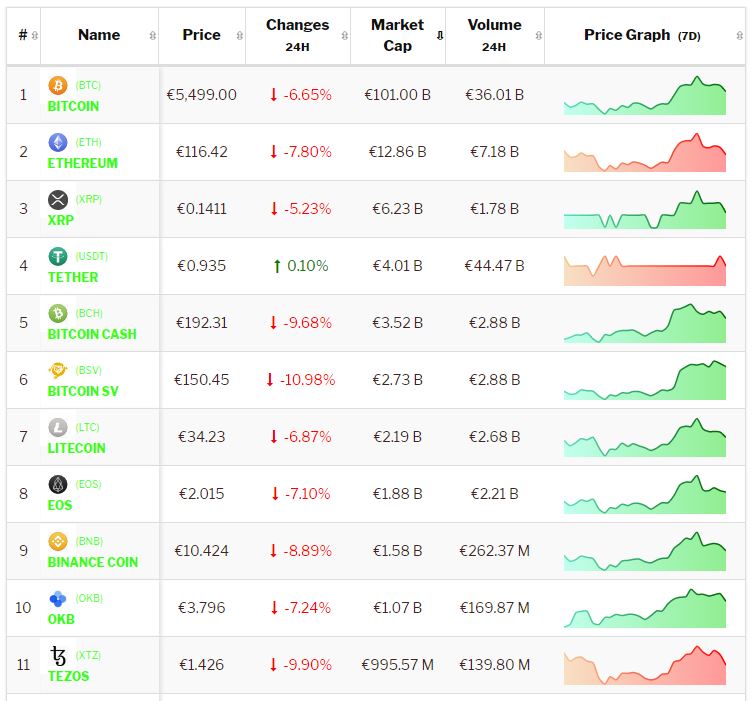Click the Ethereum diamond logo icon

pos(58,143)
